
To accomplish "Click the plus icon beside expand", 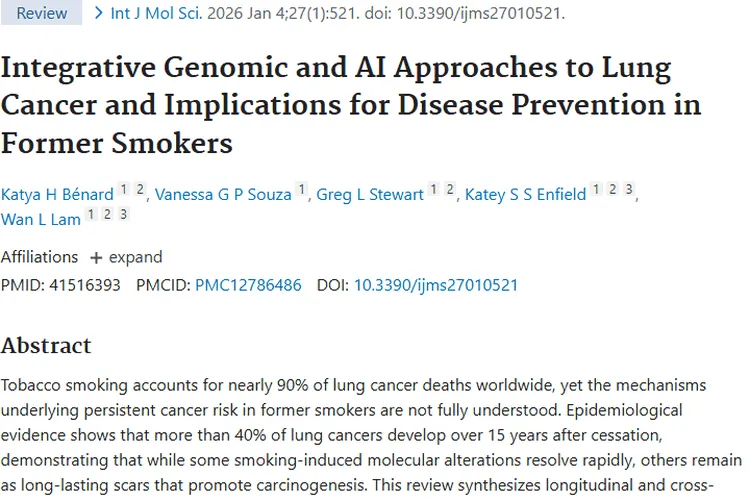I will pyautogui.click(x=96, y=257).
